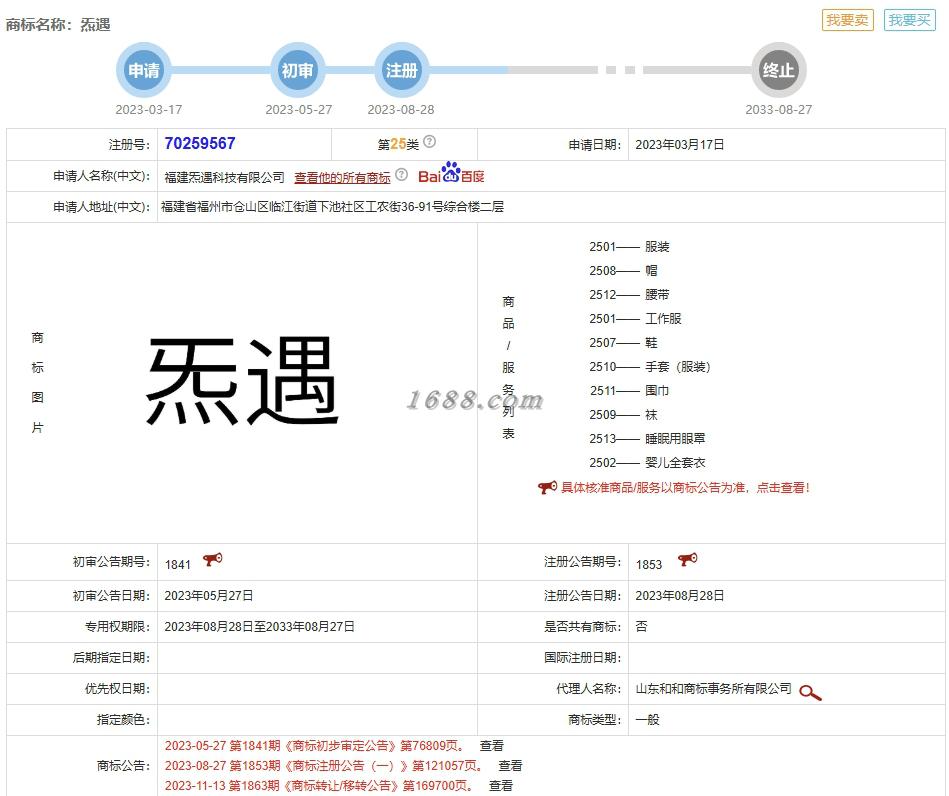Search applicant via Baidu logo
This screenshot has height=796, width=949.
[451, 173]
